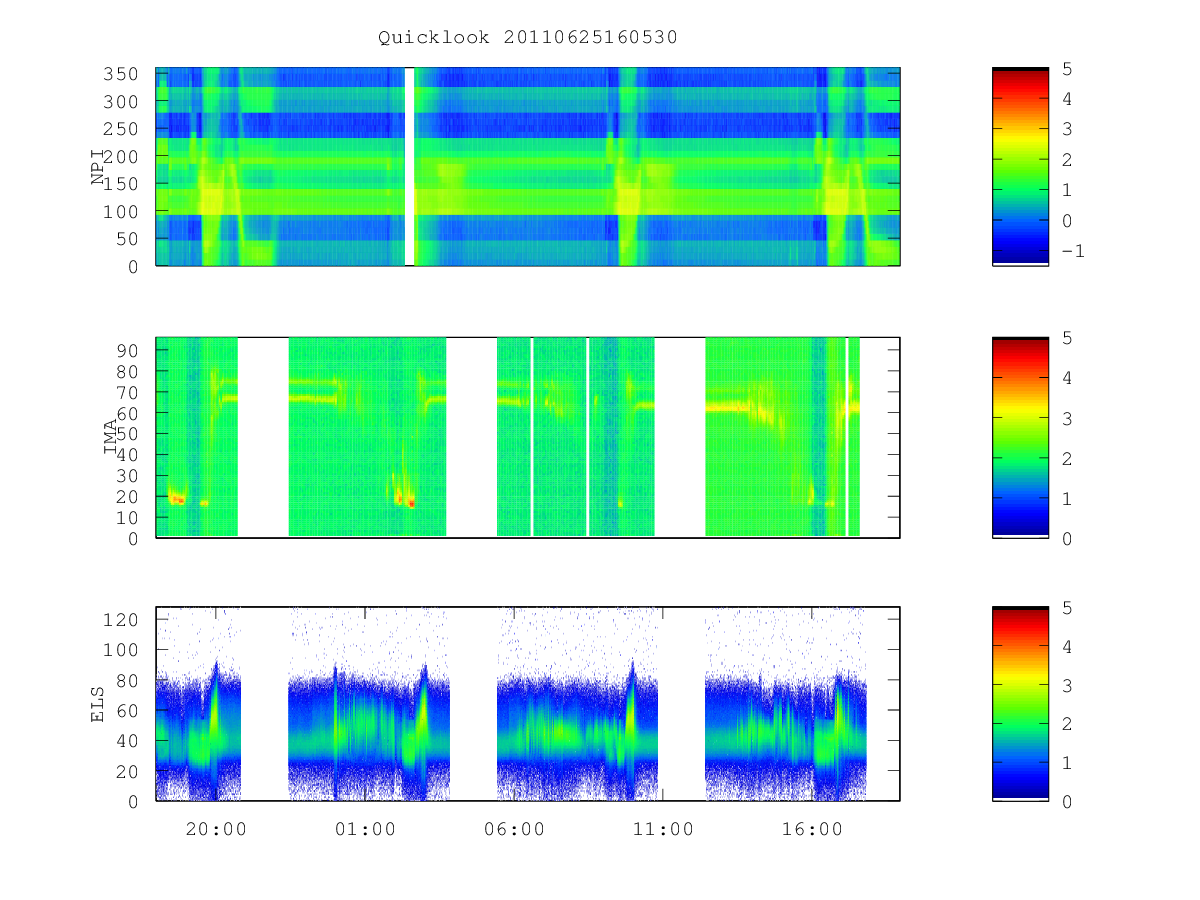Click the ELS spectrogram panel
This screenshot has width=1200, height=900.
click(x=528, y=704)
